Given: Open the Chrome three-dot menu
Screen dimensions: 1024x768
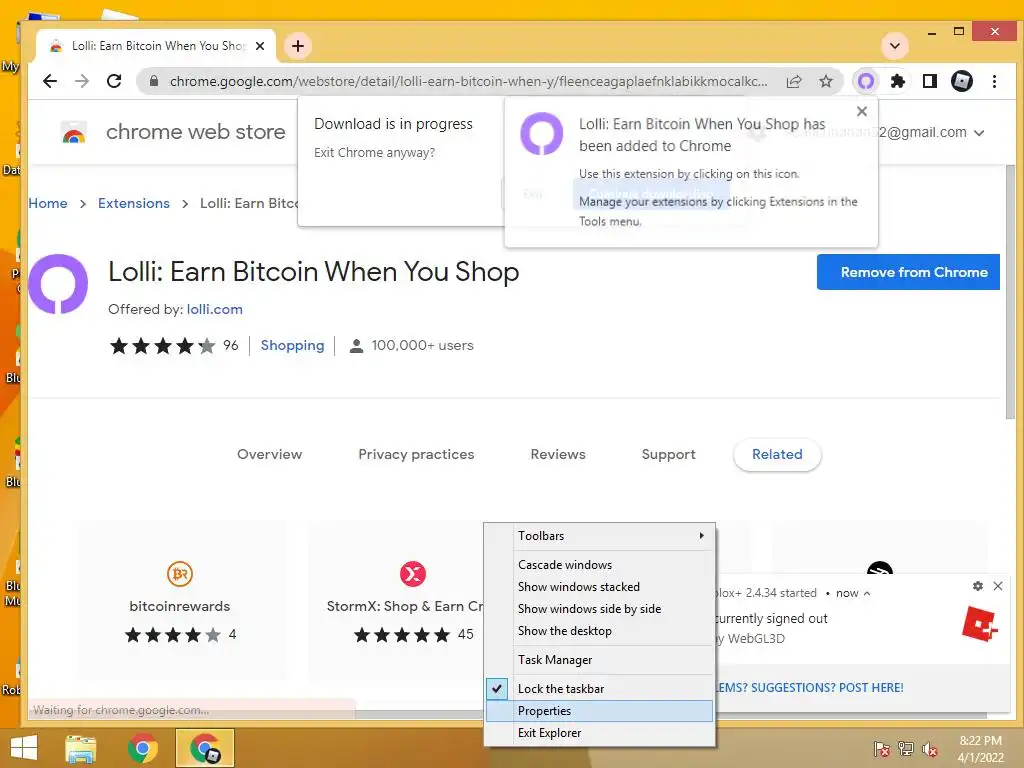Looking at the screenshot, I should [x=995, y=81].
